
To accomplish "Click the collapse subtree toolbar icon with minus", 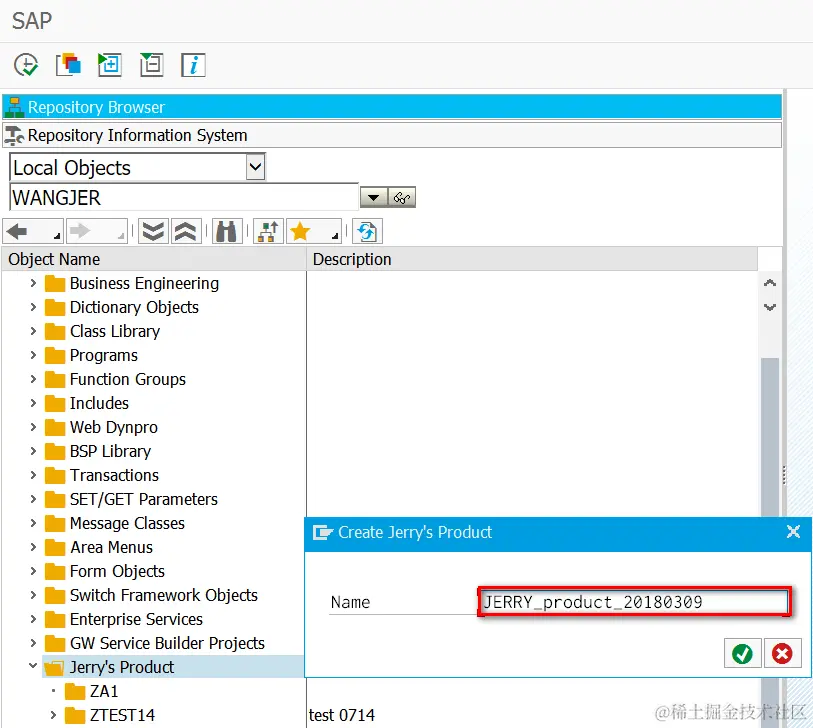I will pos(151,65).
